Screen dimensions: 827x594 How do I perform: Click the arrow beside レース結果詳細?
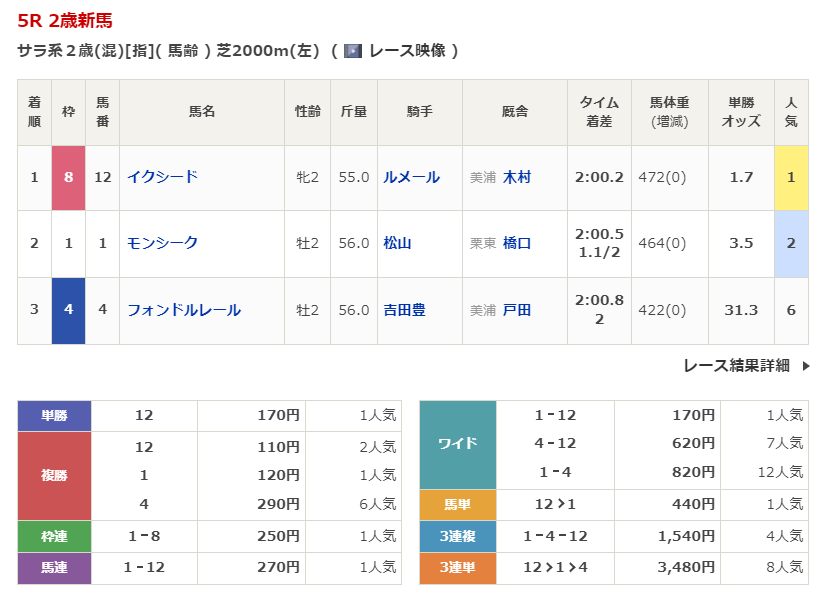point(806,366)
